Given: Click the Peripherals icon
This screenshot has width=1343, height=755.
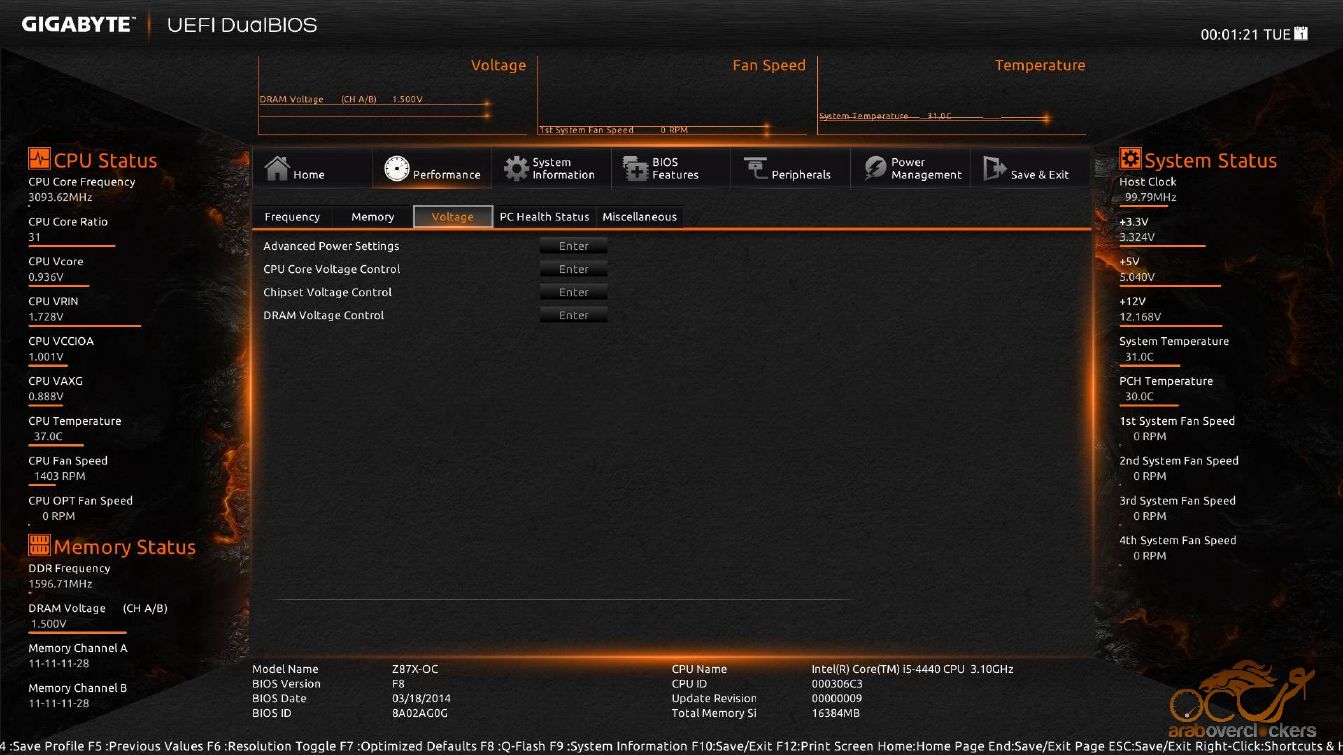Looking at the screenshot, I should coord(755,169).
